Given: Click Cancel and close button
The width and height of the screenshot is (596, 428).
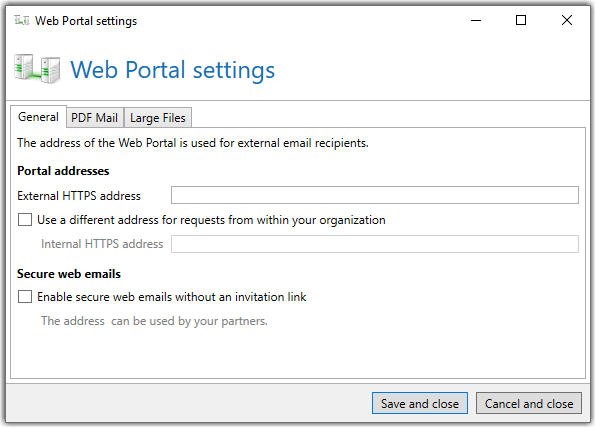Looking at the screenshot, I should (529, 403).
